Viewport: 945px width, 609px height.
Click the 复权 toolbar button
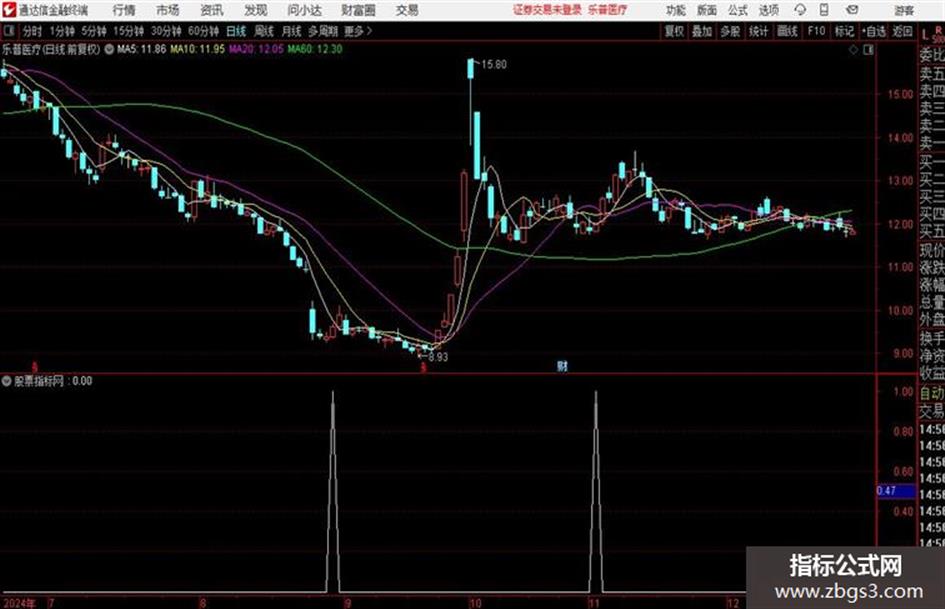coord(674,31)
